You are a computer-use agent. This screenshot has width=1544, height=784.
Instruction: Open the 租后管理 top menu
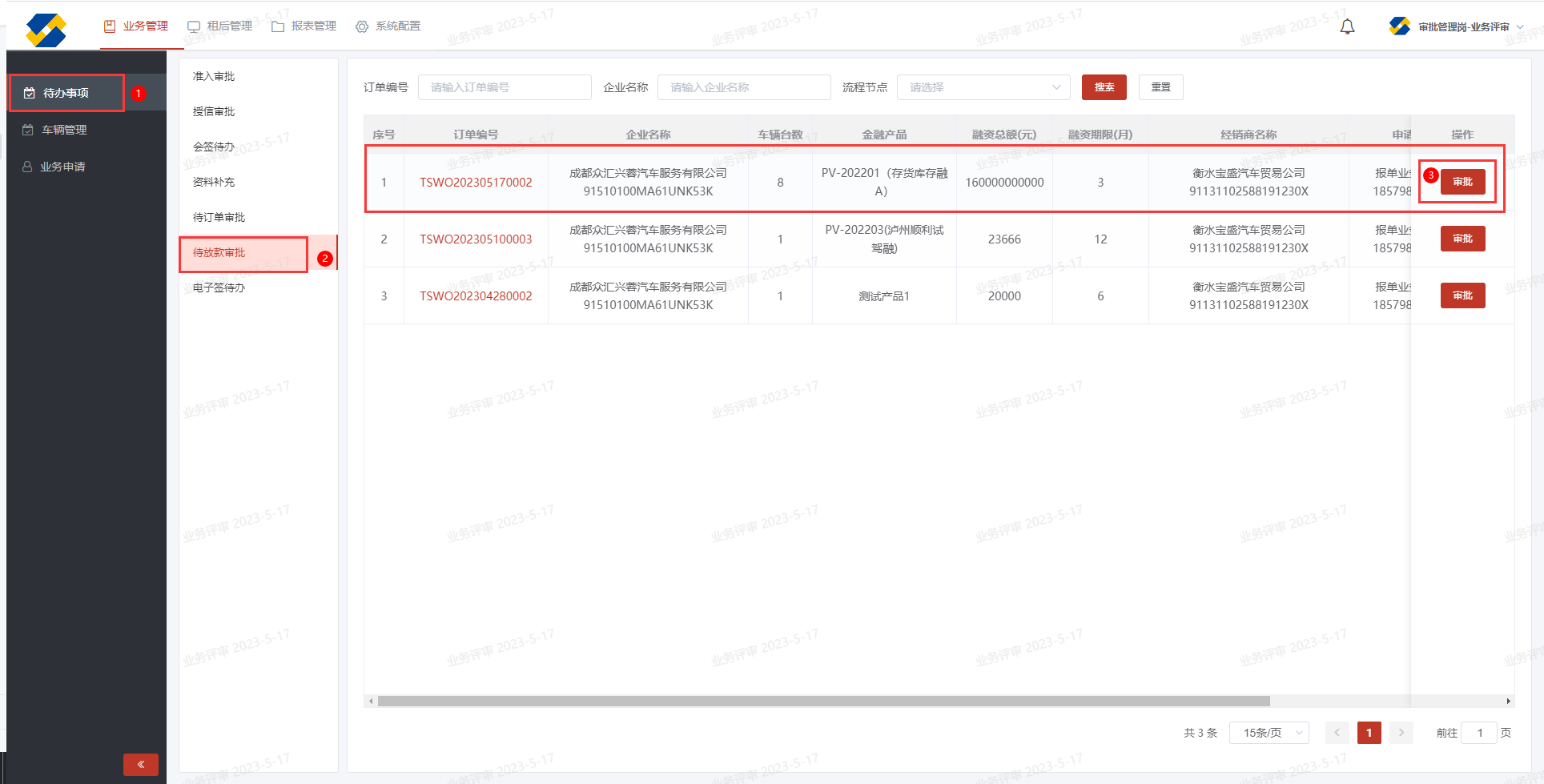click(x=220, y=26)
